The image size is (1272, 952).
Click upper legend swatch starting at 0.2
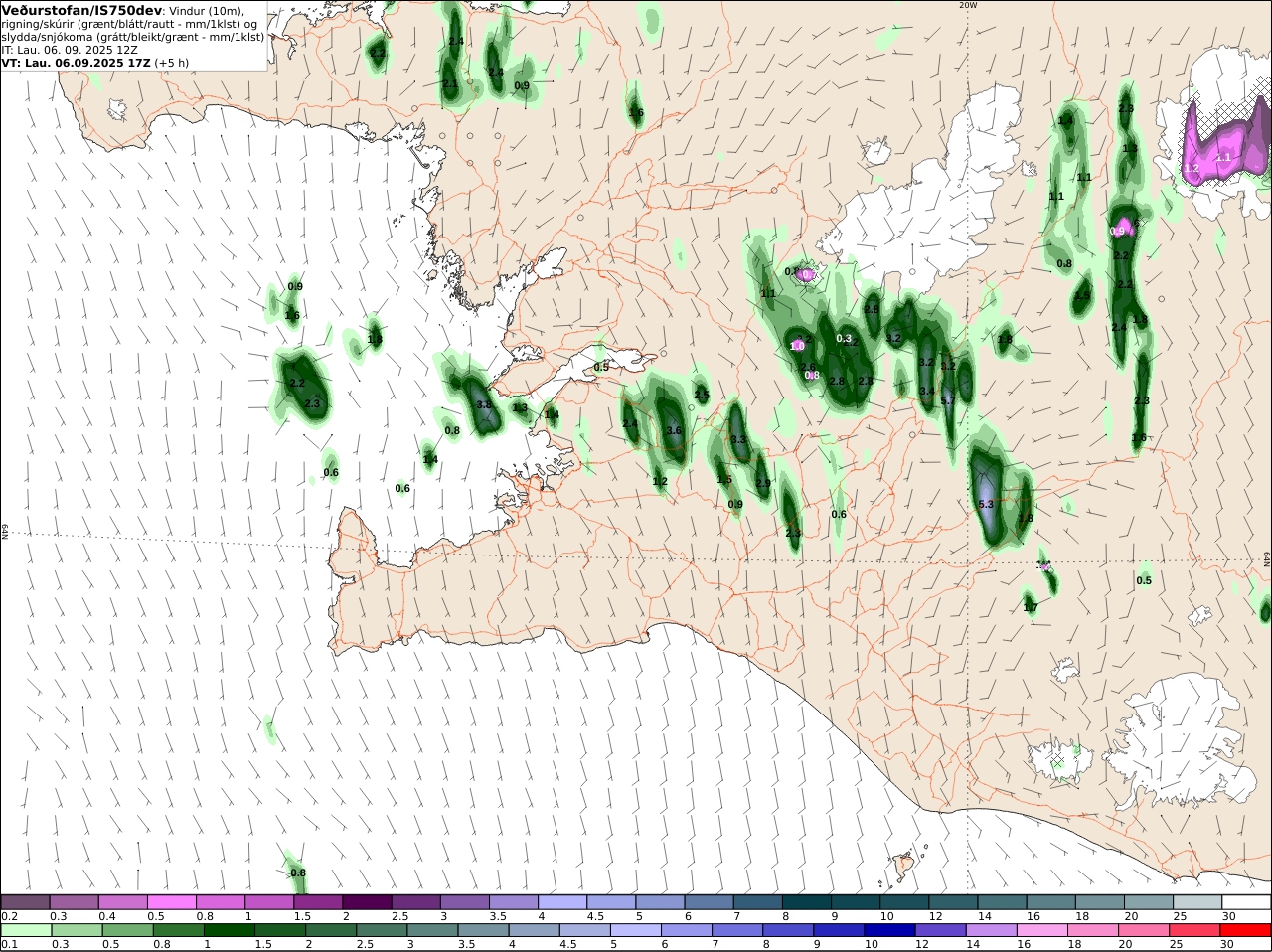(25, 902)
